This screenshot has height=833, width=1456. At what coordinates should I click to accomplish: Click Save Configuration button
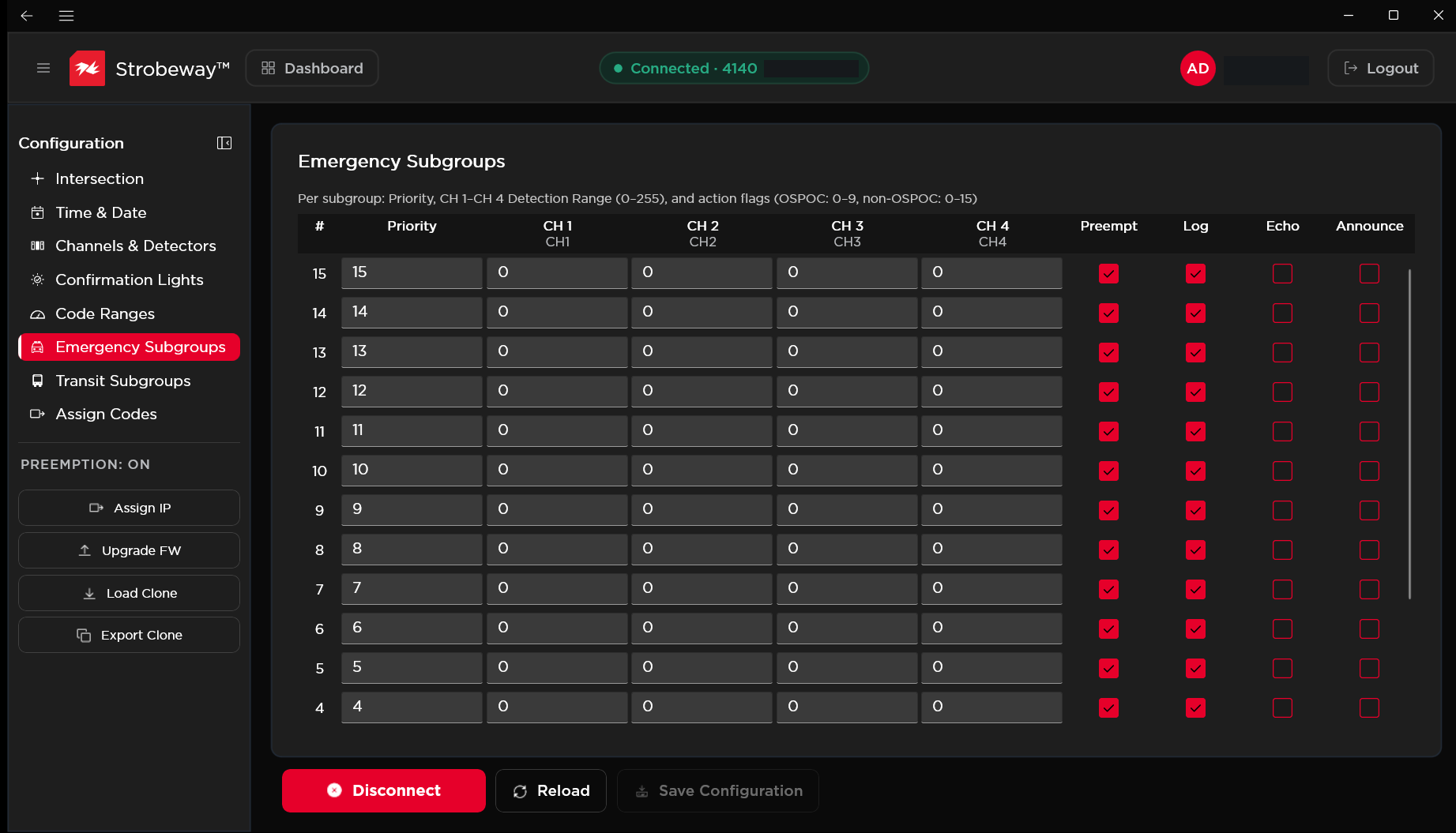pyautogui.click(x=718, y=790)
